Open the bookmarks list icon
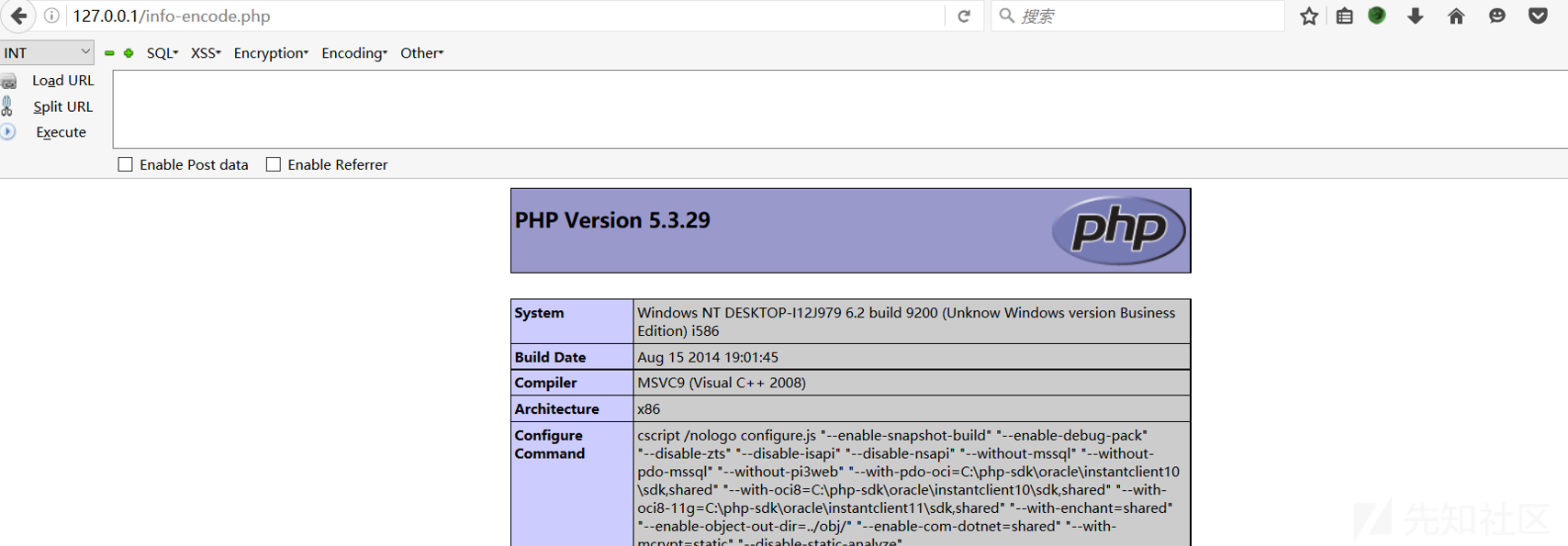This screenshot has width=1568, height=546. point(1344,16)
